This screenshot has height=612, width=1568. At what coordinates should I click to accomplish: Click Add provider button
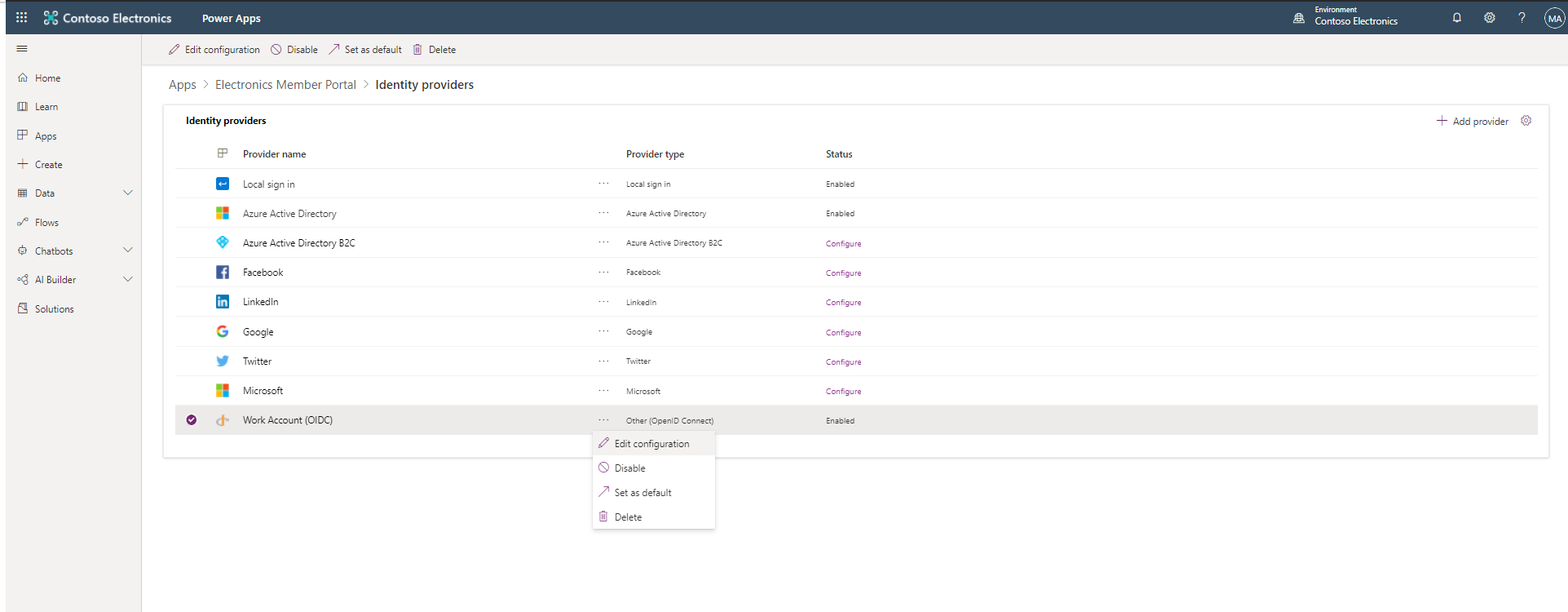click(1473, 122)
